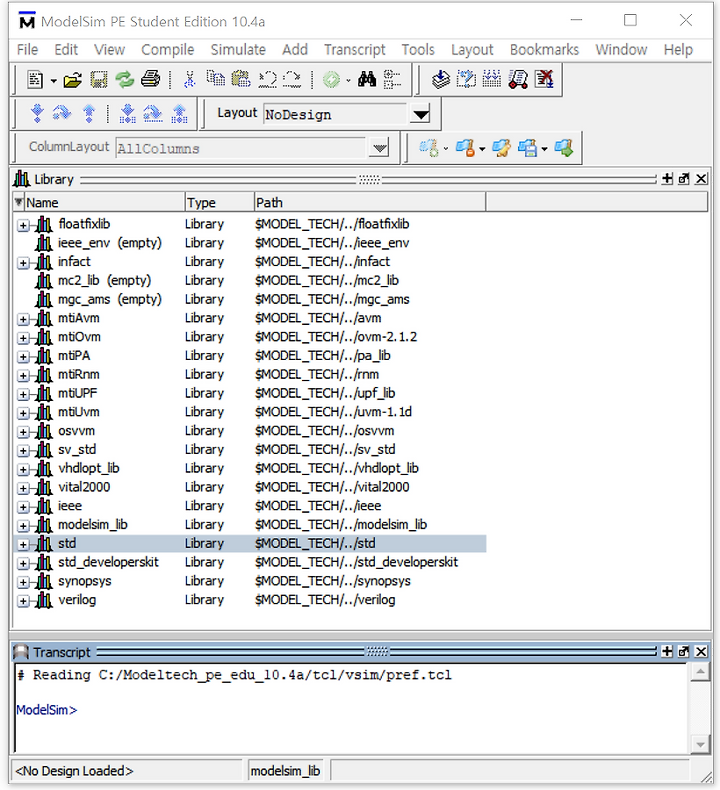Open the Compile menu
Viewport: 720px width, 790px height.
pos(167,49)
